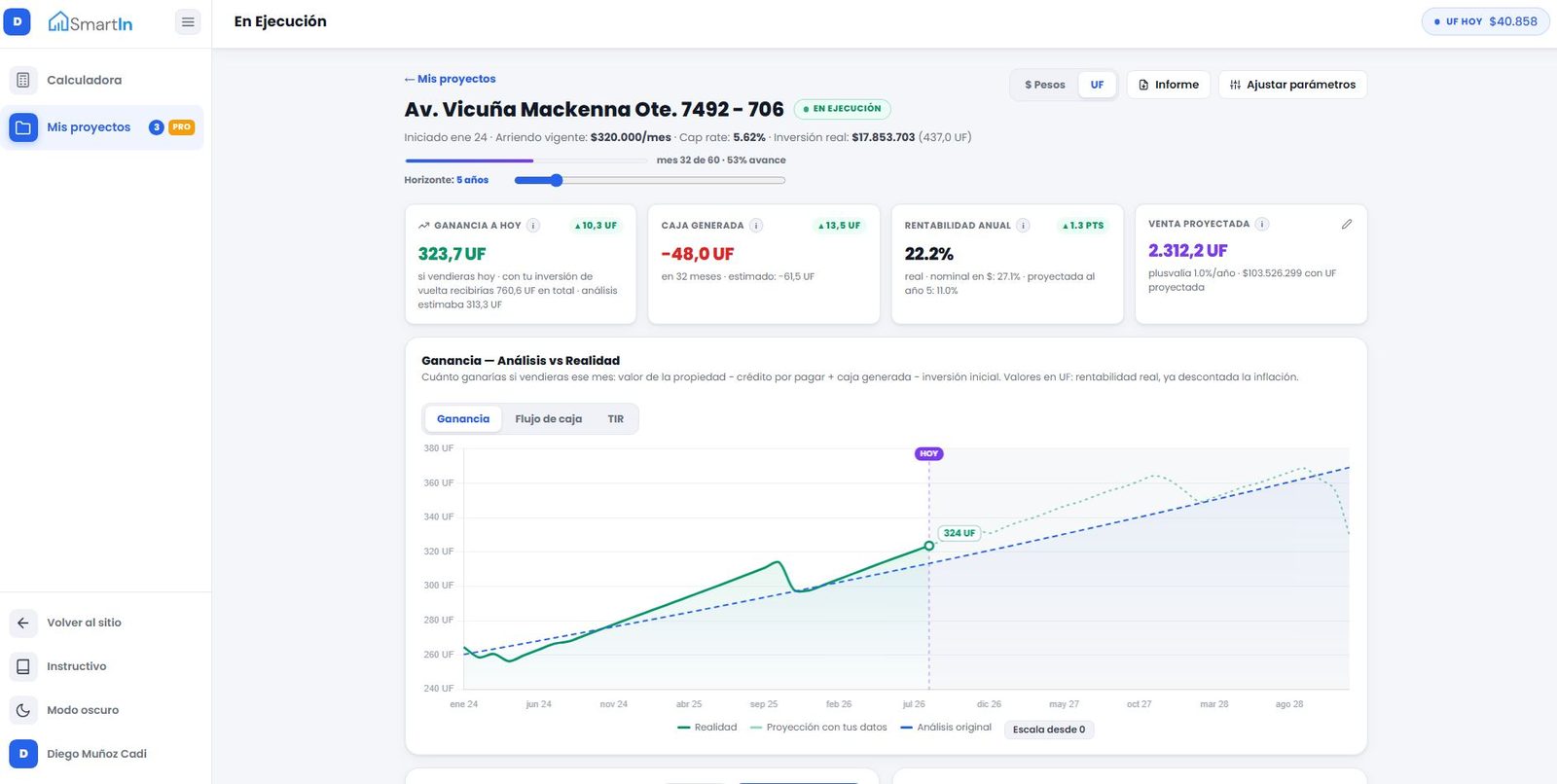Toggle the Proyección con tus datos legend series
This screenshot has height=784, width=1557.
pos(818,728)
